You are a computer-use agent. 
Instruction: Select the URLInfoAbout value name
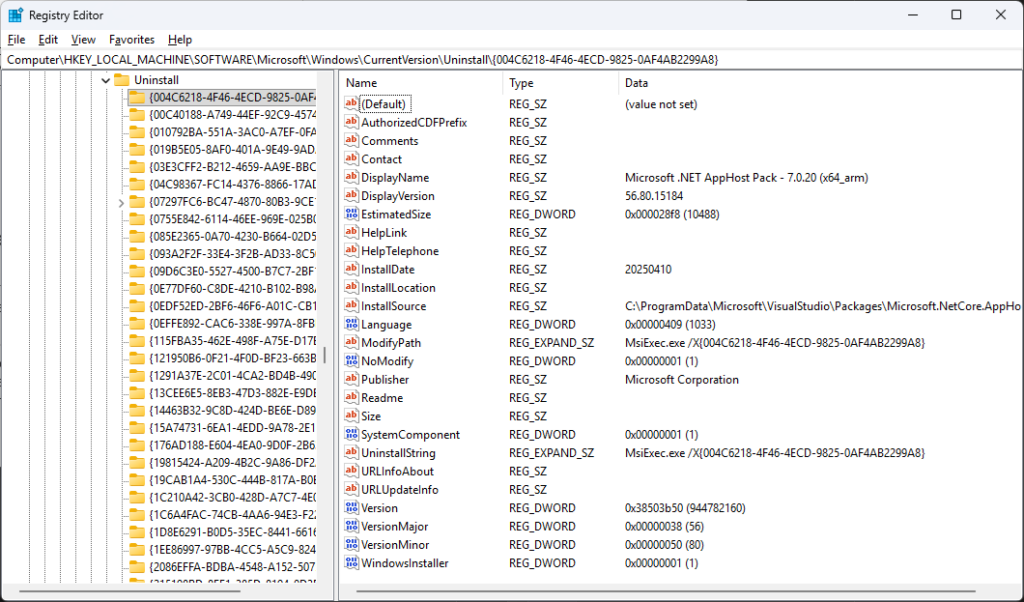pos(398,471)
